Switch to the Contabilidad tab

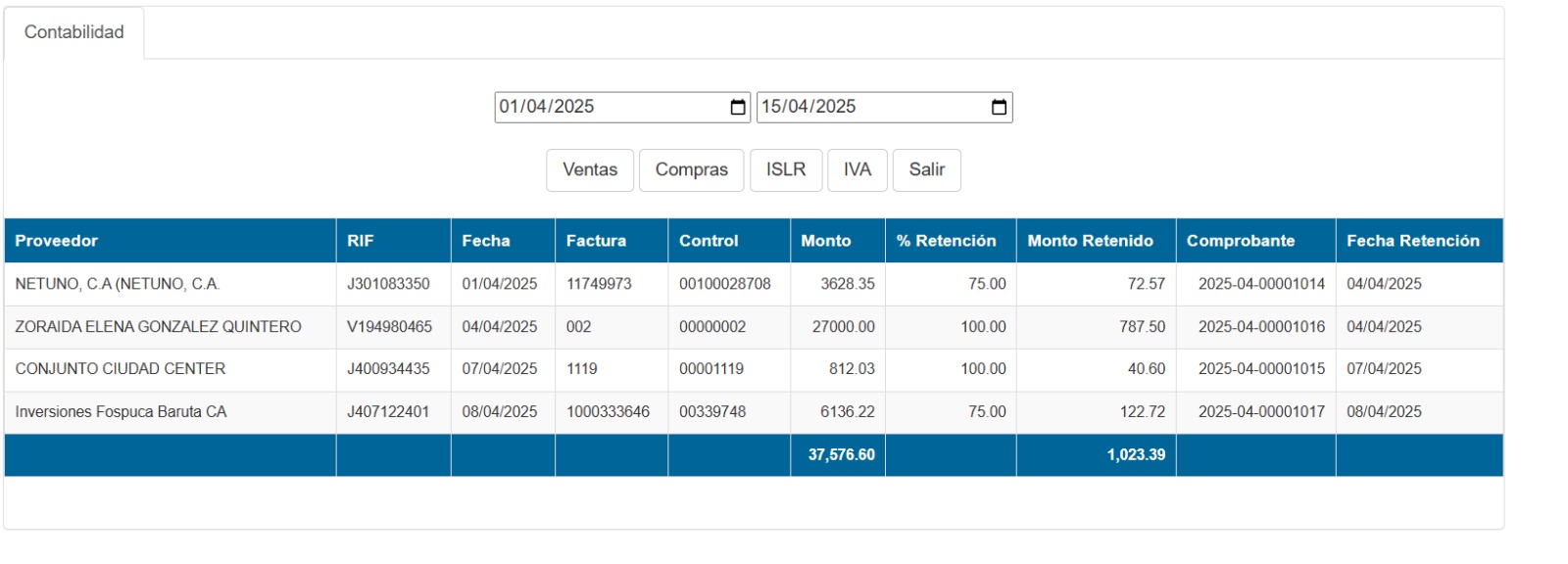(x=74, y=32)
